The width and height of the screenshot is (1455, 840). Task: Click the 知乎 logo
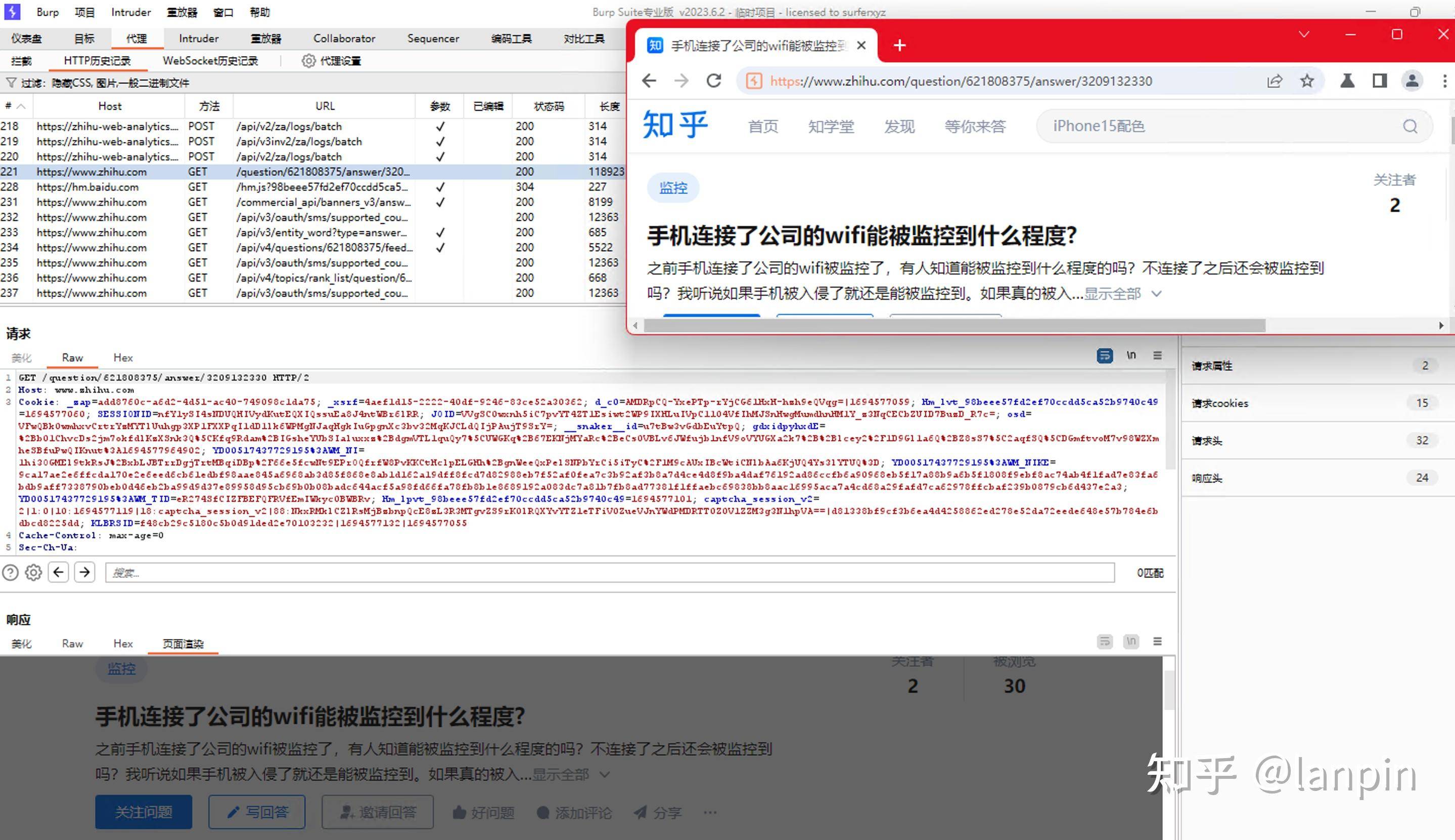(x=675, y=124)
